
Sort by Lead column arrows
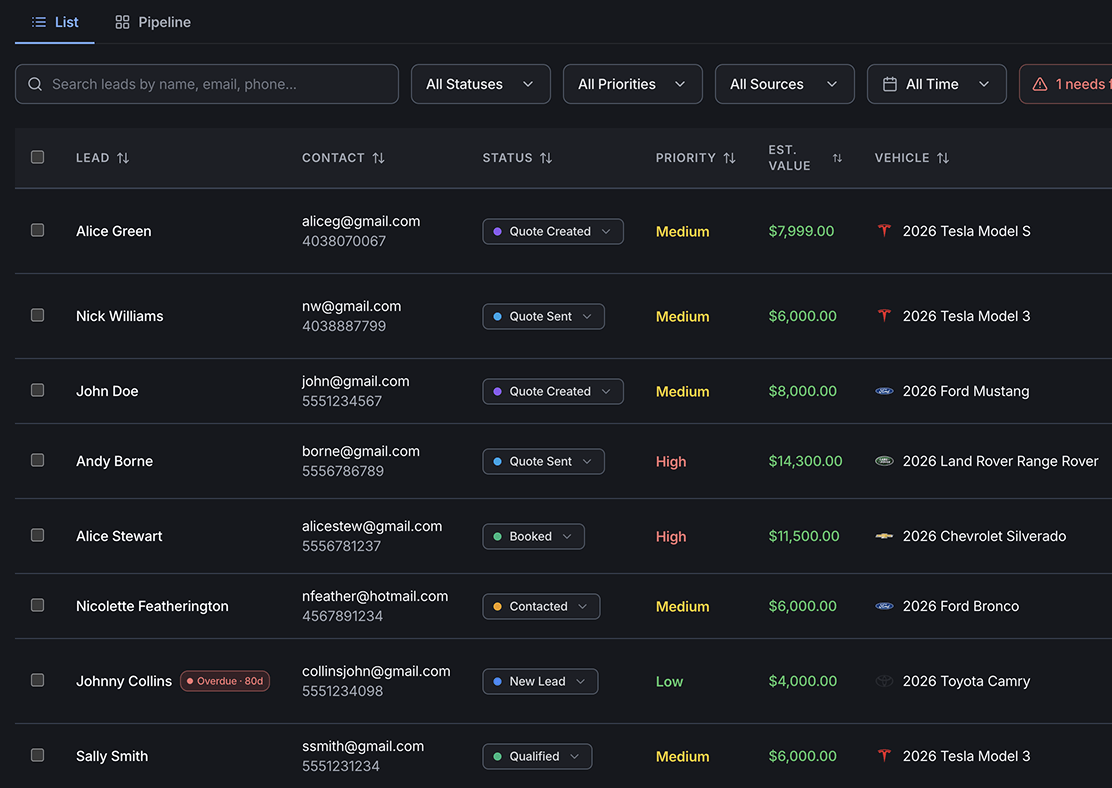coord(123,157)
